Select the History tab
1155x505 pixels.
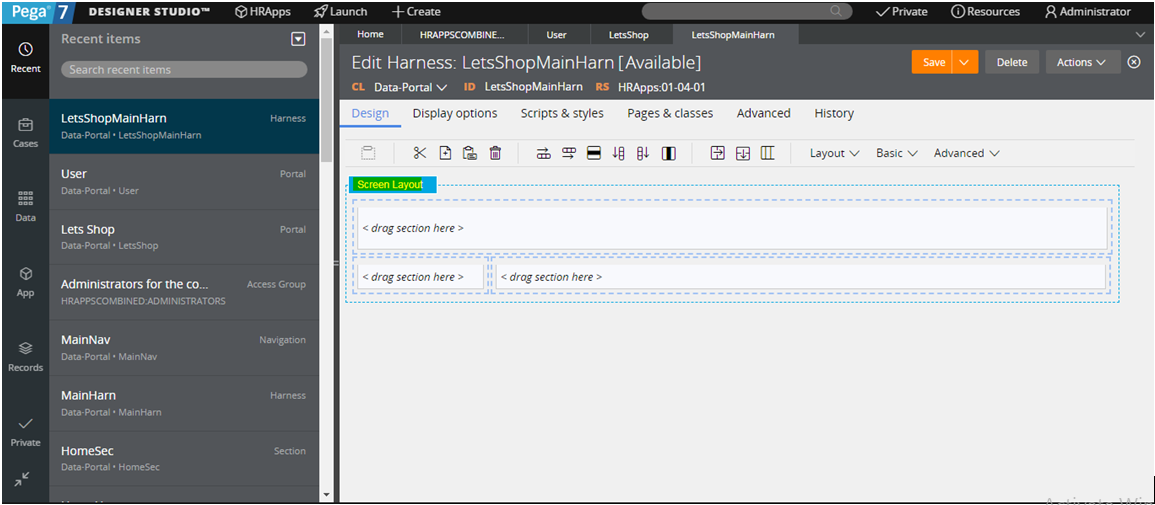coord(834,113)
